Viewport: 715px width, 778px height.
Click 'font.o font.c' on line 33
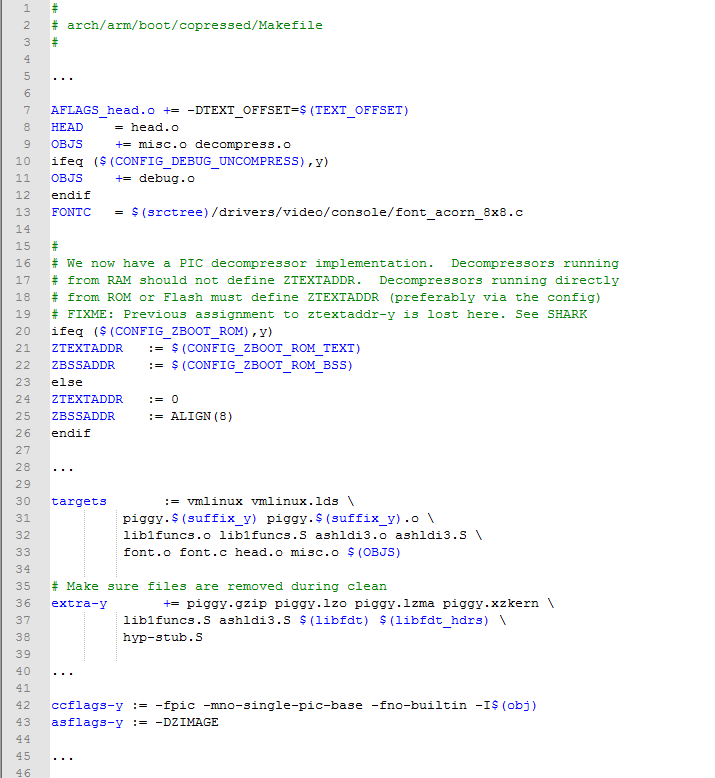tap(175, 552)
